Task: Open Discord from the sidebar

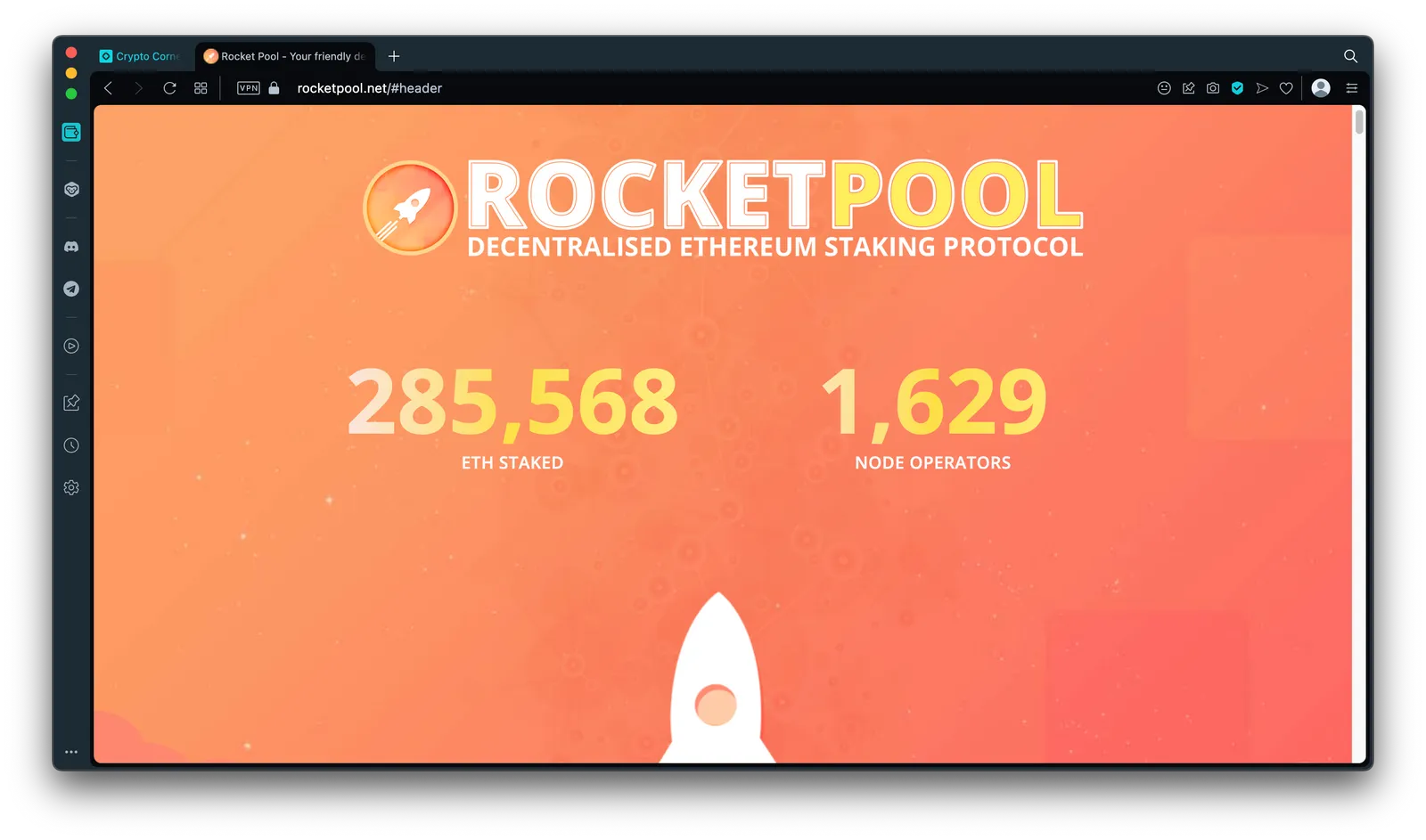Action: coord(71,247)
